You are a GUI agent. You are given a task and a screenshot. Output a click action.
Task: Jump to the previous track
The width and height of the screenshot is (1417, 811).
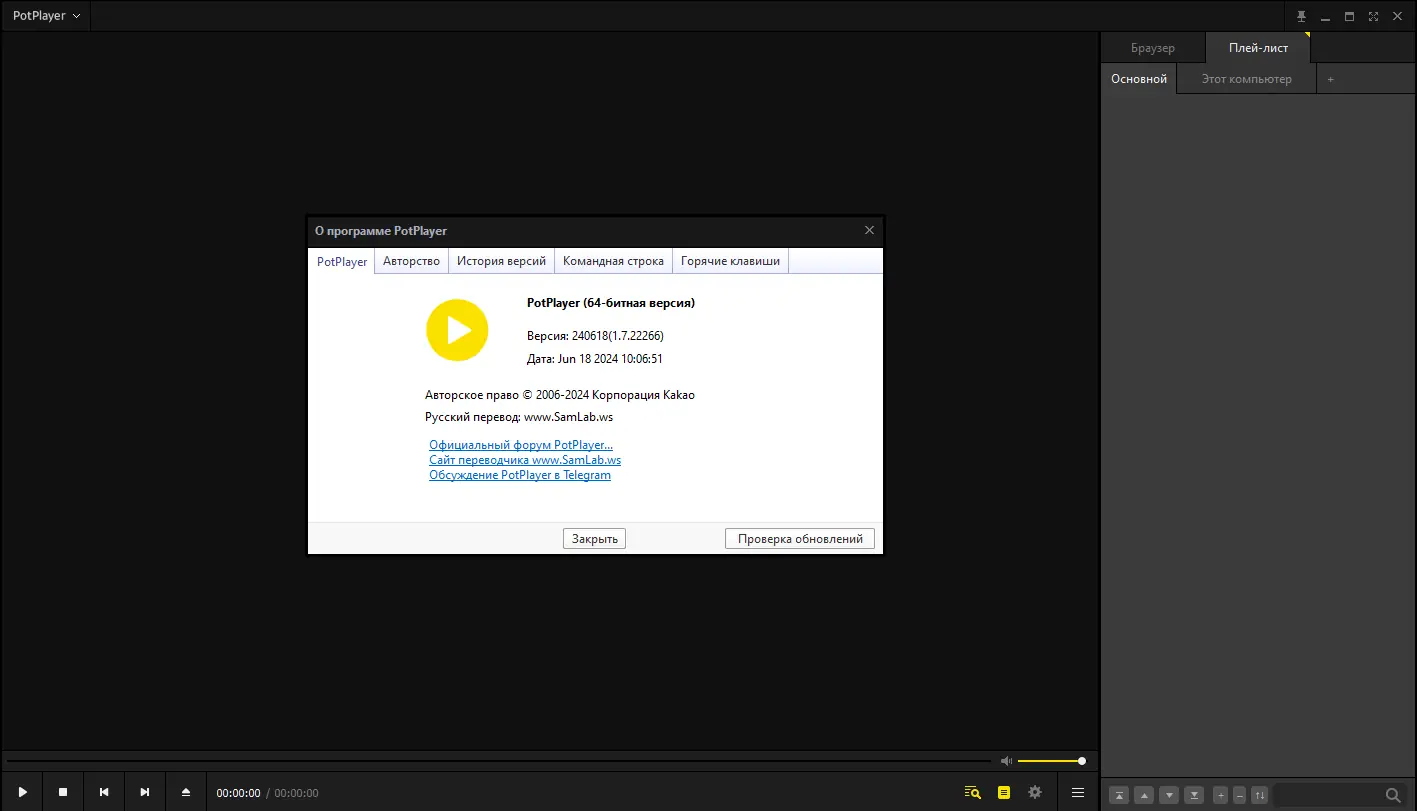(x=104, y=792)
